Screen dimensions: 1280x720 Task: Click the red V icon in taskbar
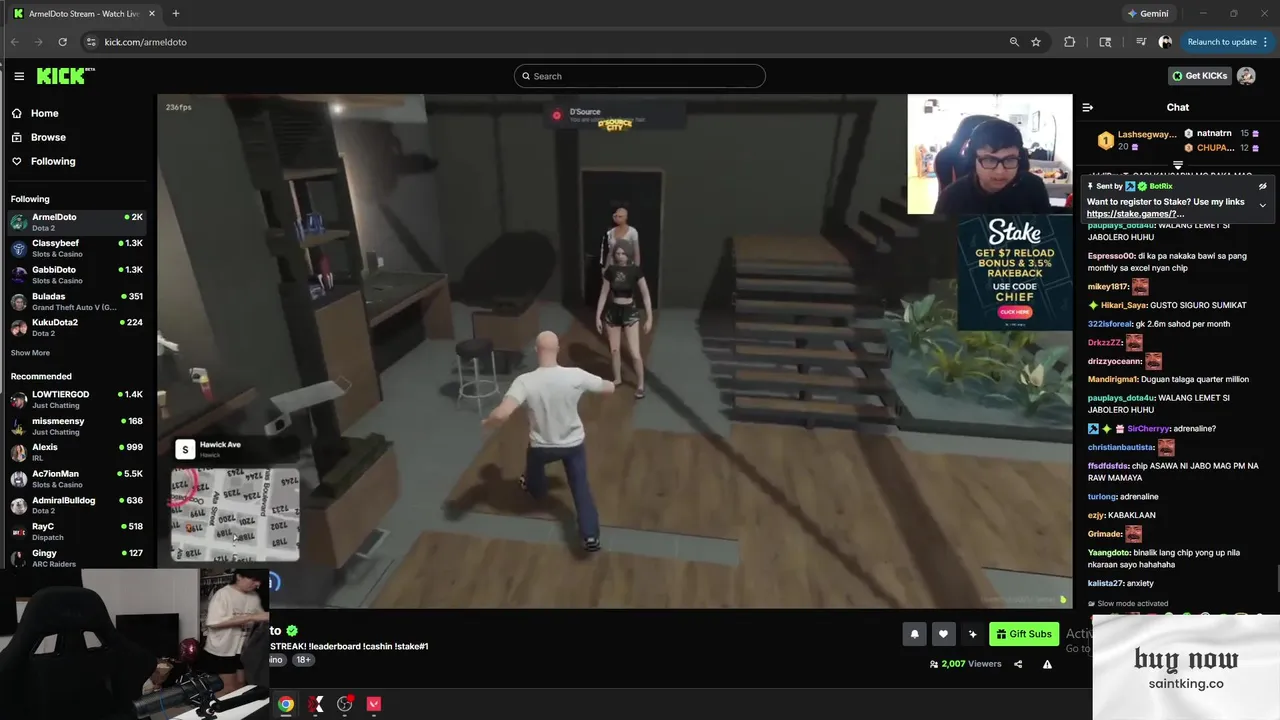pyautogui.click(x=374, y=704)
